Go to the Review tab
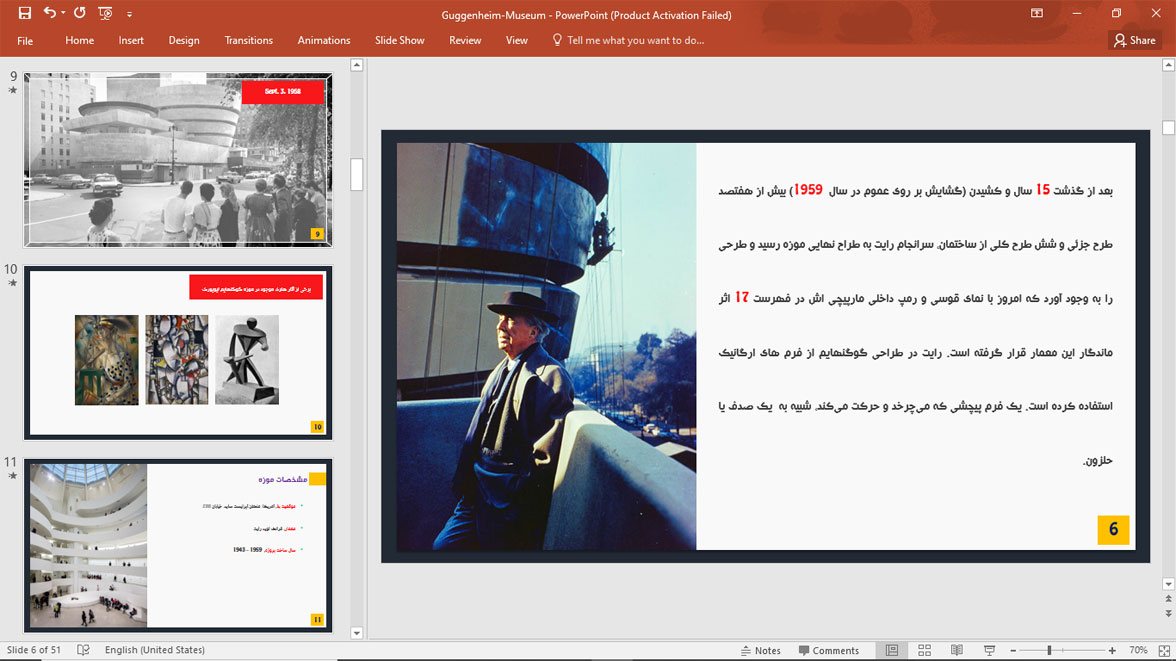This screenshot has width=1176, height=661. click(465, 41)
